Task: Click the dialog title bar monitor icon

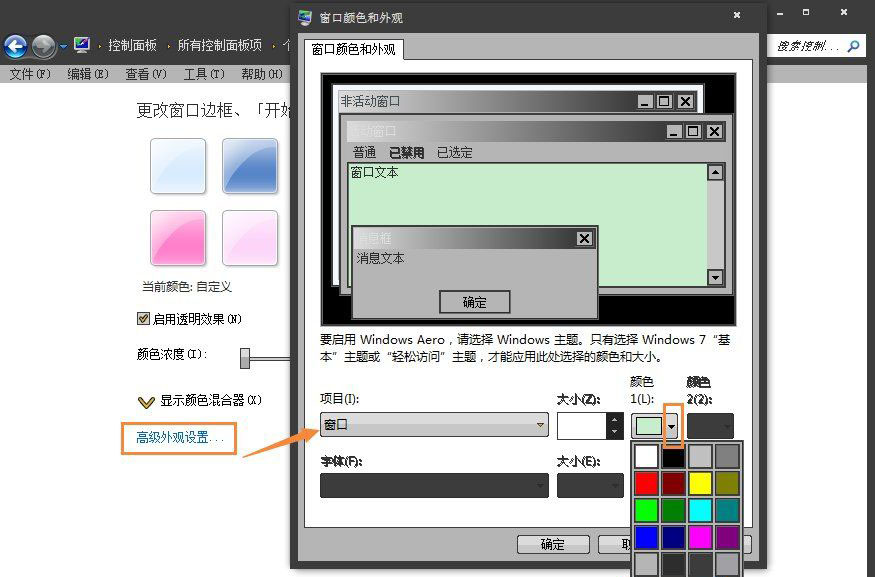Action: [305, 17]
